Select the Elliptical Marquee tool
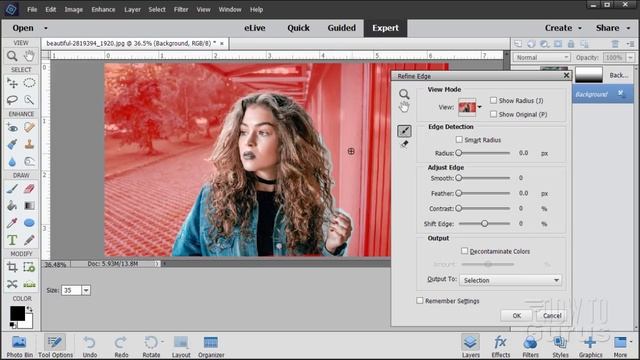This screenshot has width=640, height=360. tap(29, 83)
